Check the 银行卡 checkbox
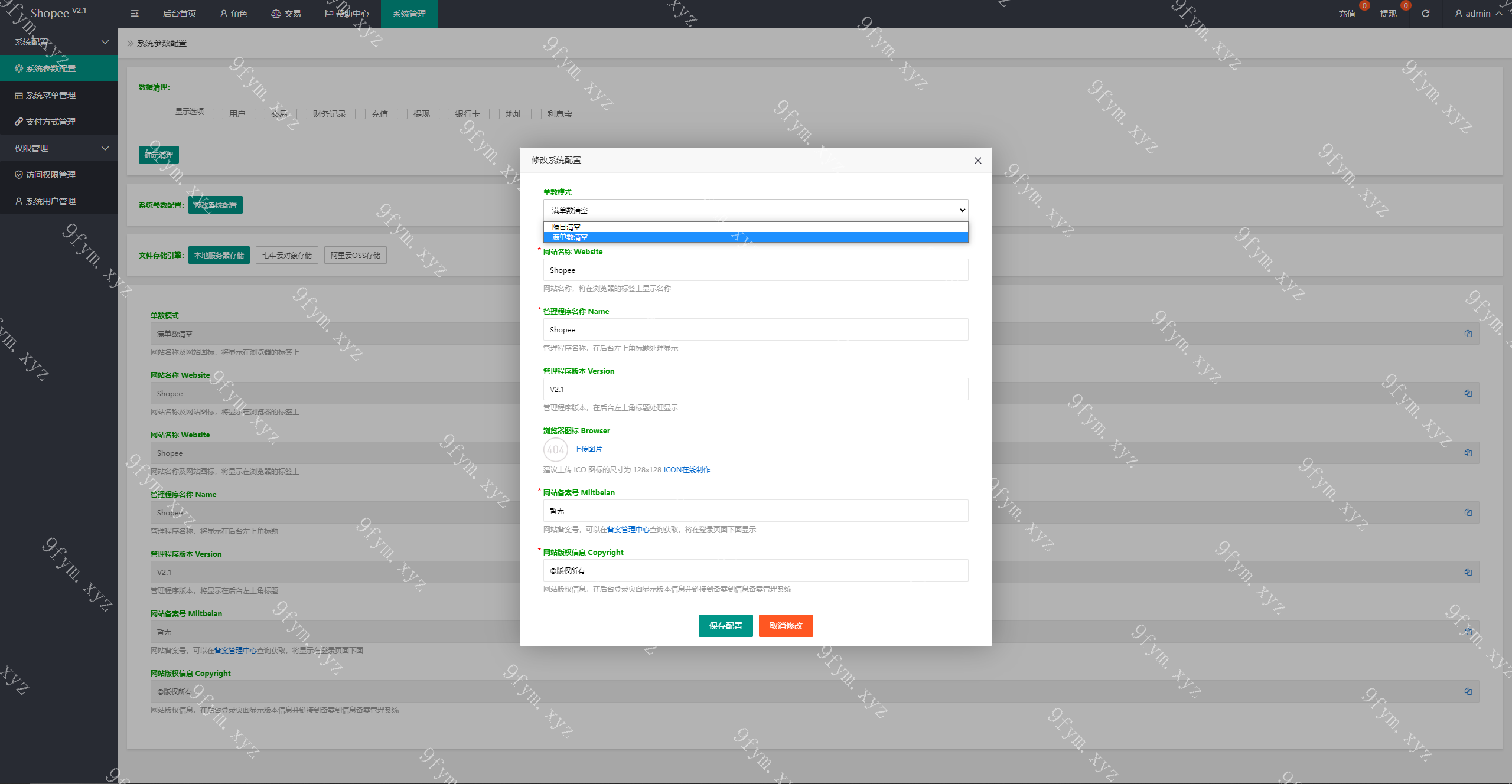This screenshot has width=1512, height=784. click(444, 114)
